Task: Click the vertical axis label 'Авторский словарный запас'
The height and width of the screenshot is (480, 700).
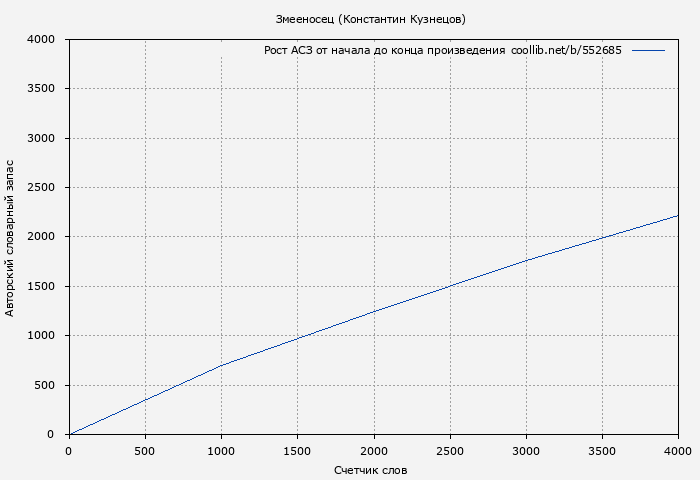Action: 11,237
